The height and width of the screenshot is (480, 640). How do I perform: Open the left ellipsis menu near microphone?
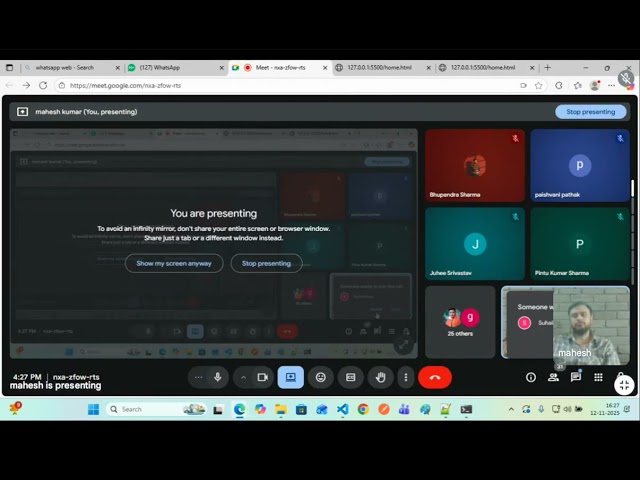[198, 377]
